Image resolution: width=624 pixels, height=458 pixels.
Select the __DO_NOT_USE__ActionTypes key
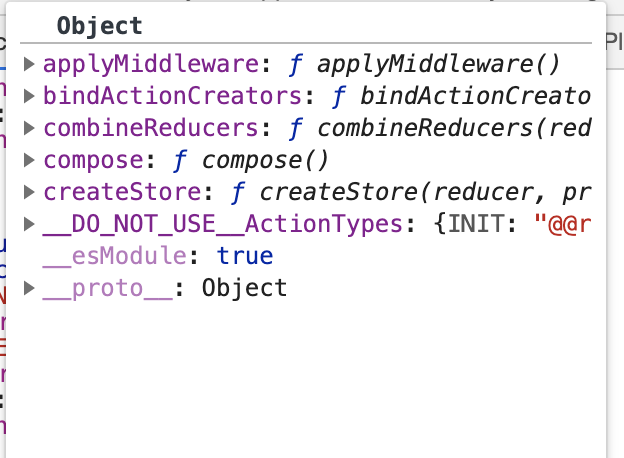click(223, 224)
